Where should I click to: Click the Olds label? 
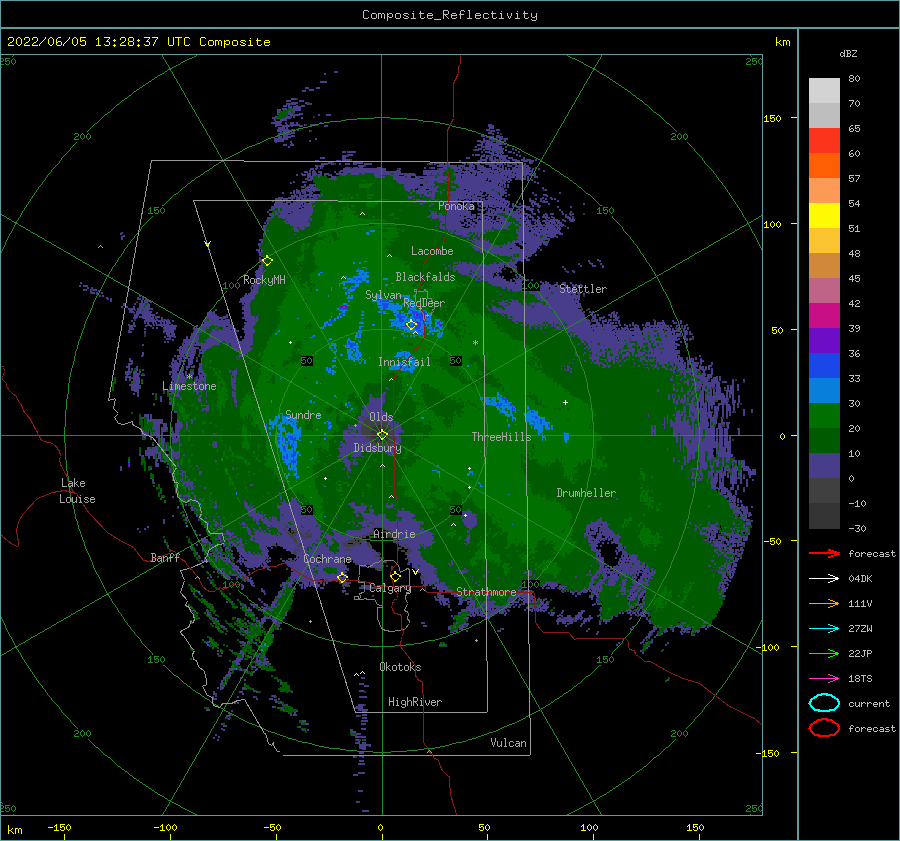(381, 417)
